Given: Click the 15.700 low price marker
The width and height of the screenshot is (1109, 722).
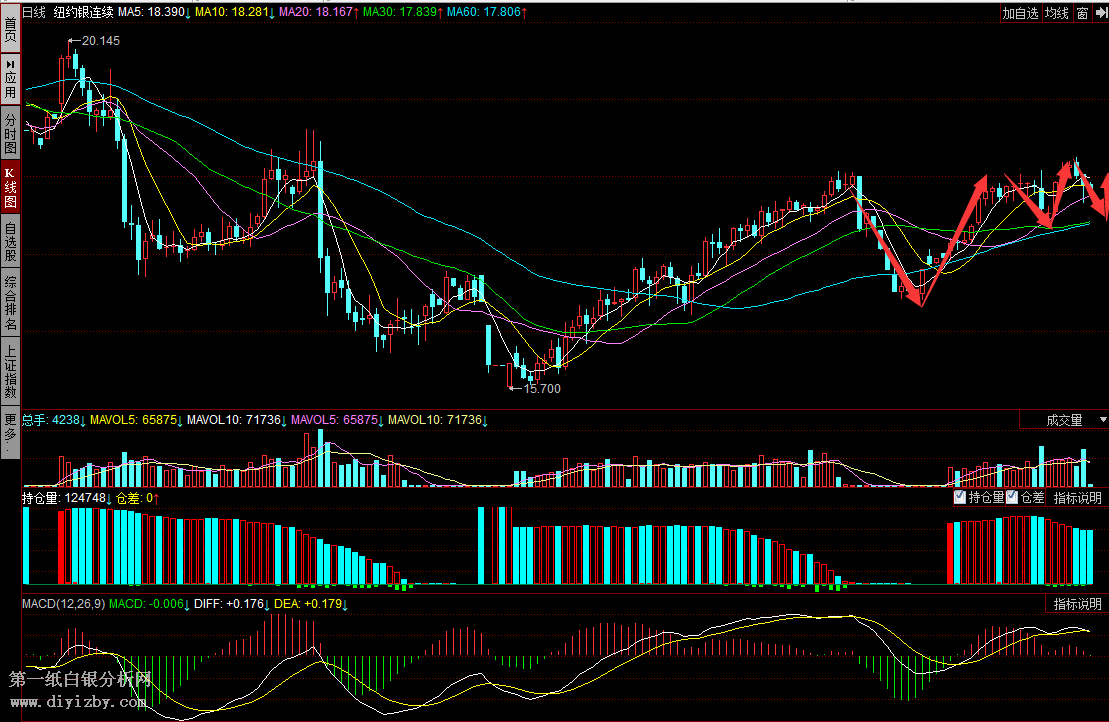Looking at the screenshot, I should coord(541,388).
